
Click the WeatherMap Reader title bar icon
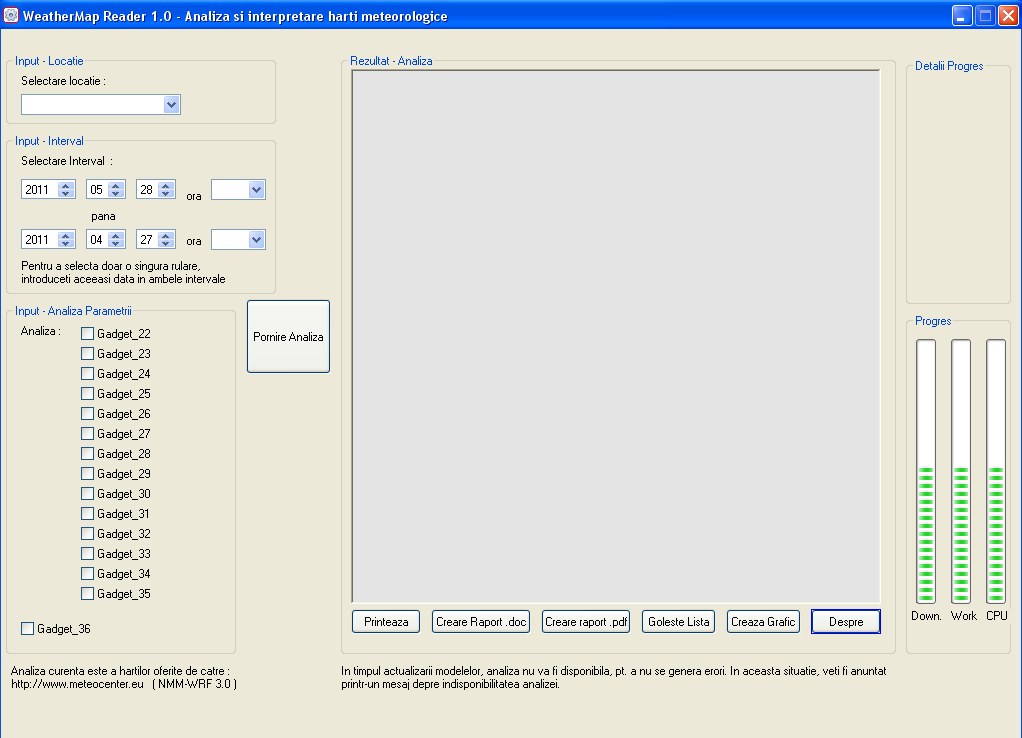click(11, 16)
